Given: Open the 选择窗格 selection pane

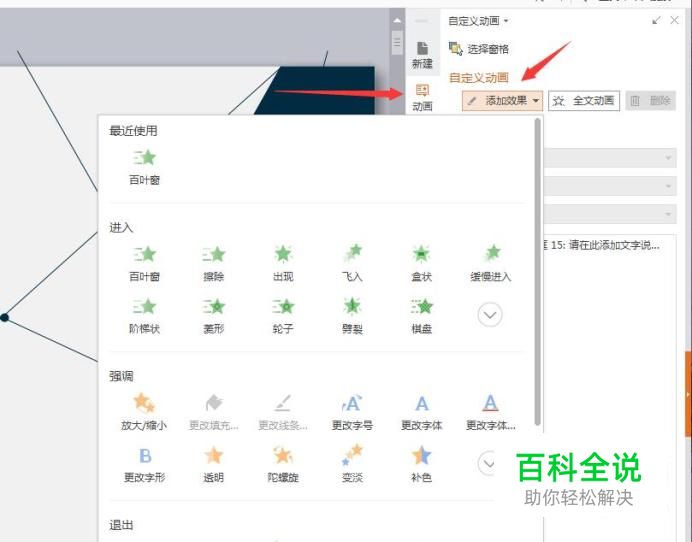Looking at the screenshot, I should click(x=479, y=49).
